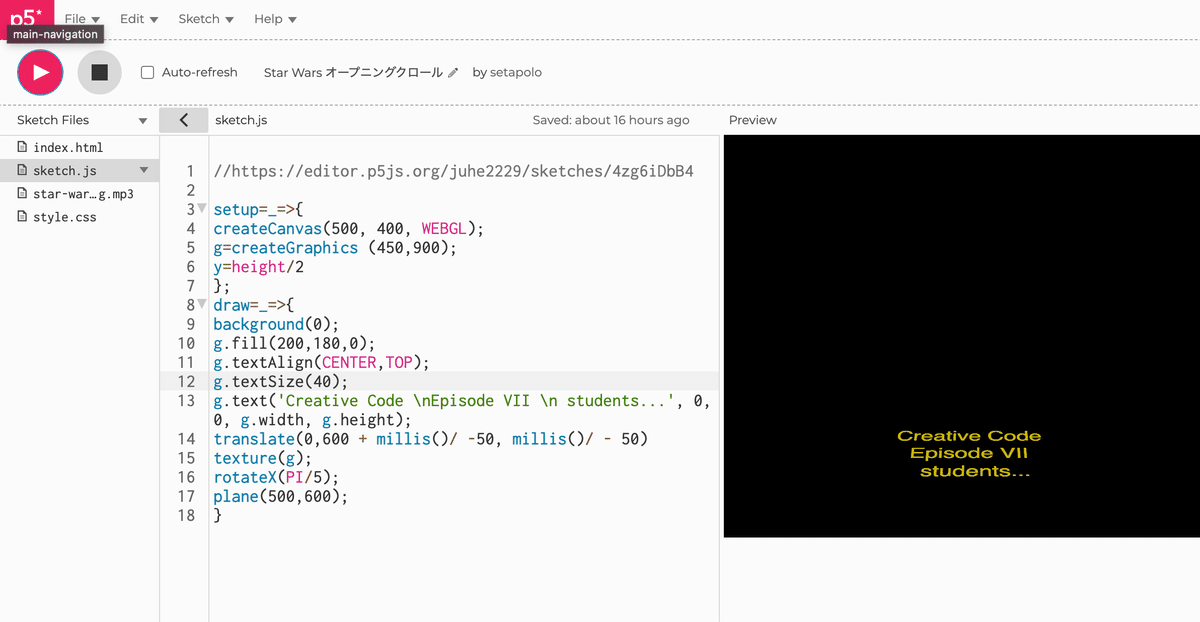This screenshot has width=1200, height=622.
Task: Fold the draw function at line 8
Action: click(x=203, y=304)
